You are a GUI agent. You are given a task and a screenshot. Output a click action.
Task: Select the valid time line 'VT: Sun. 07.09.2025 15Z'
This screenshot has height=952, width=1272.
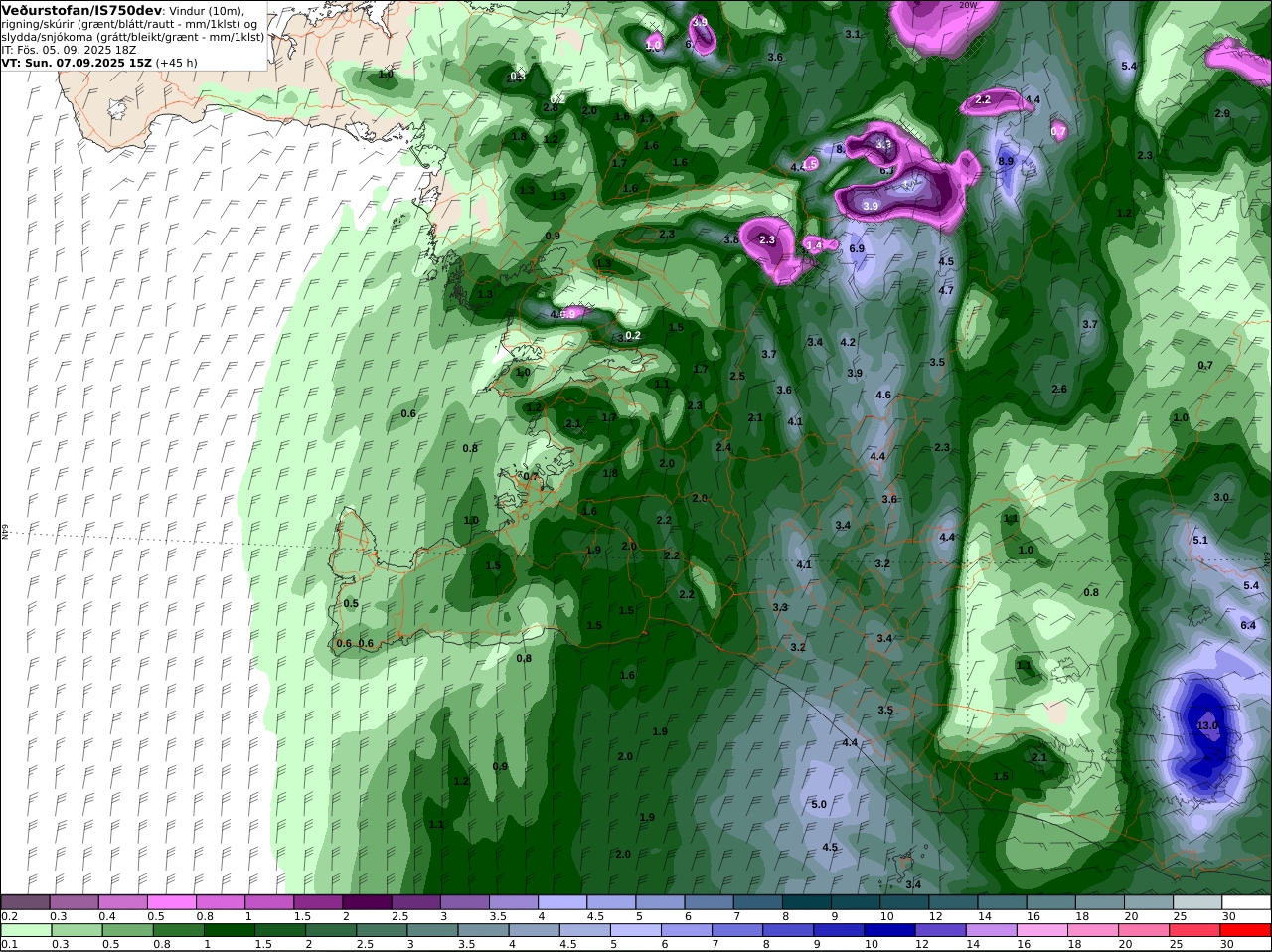click(76, 62)
